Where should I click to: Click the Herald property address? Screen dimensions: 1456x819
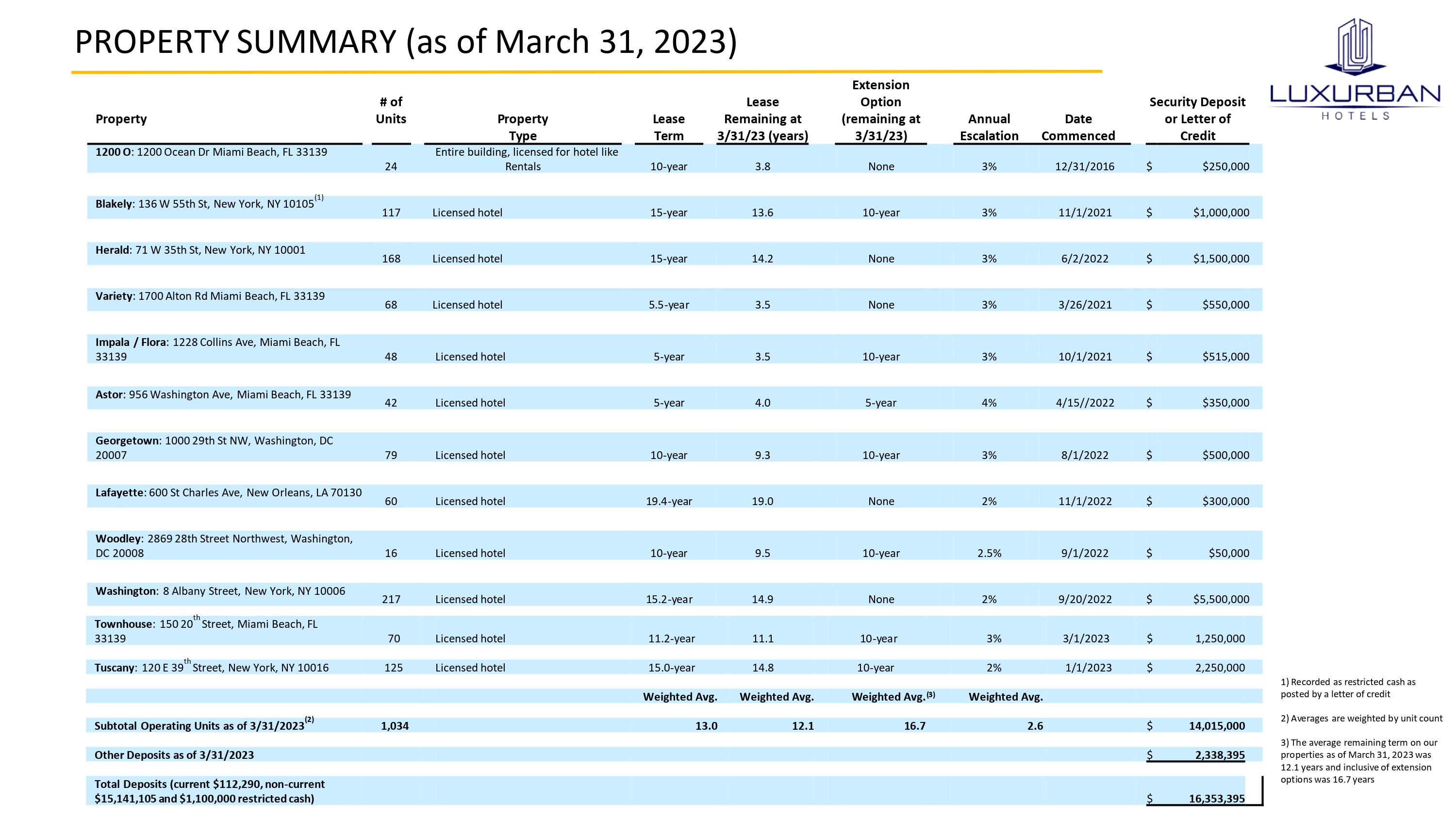220,250
